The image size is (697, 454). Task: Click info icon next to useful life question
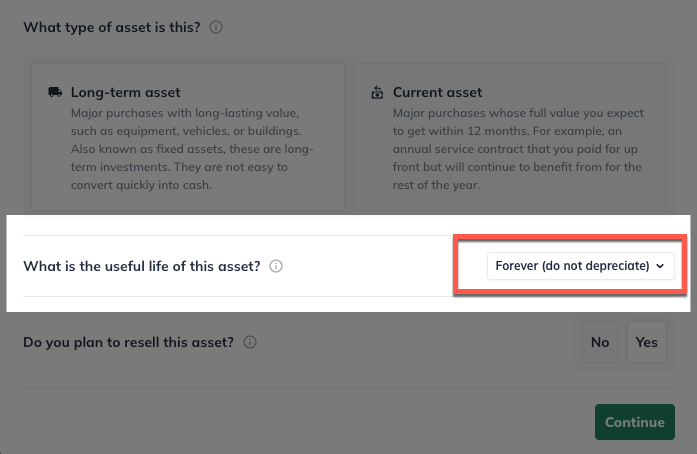276,266
